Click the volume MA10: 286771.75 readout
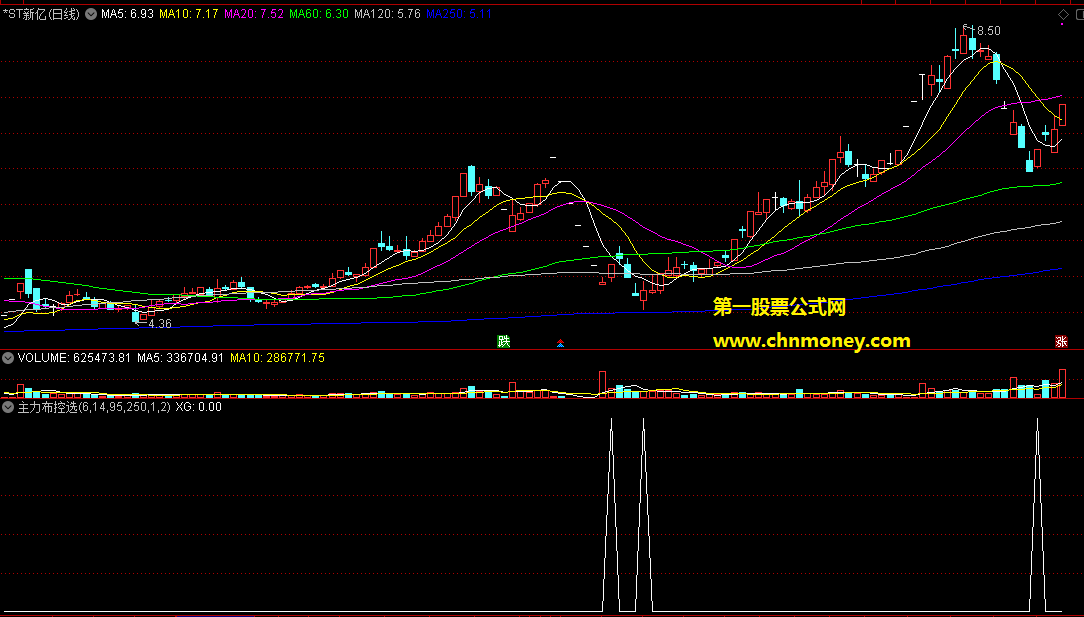This screenshot has height=617, width=1084. (277, 358)
